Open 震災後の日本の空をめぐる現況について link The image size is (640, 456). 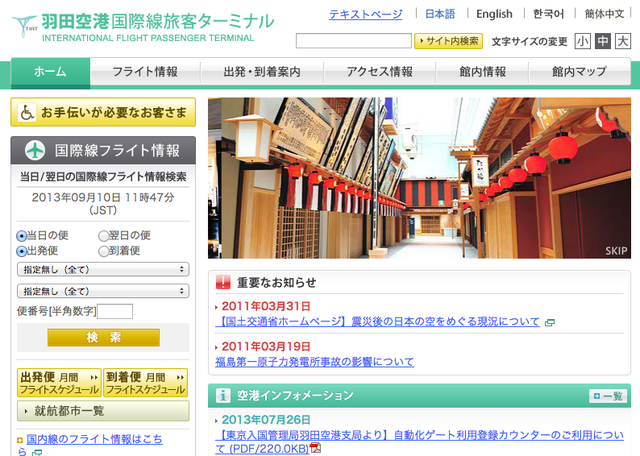click(378, 322)
